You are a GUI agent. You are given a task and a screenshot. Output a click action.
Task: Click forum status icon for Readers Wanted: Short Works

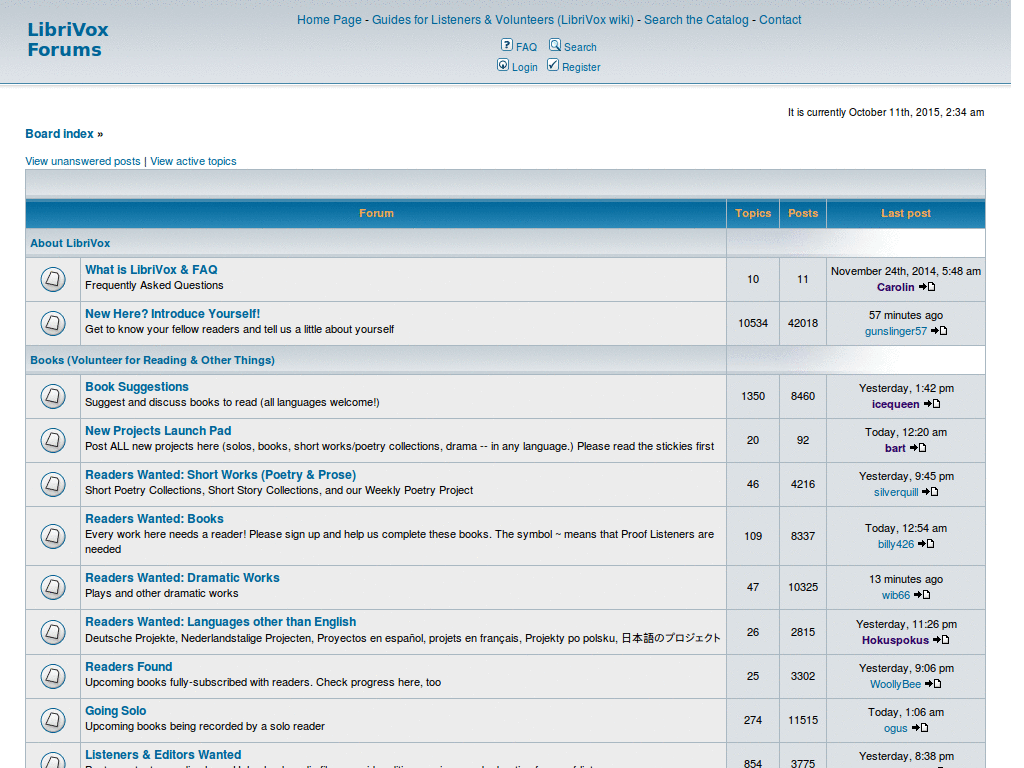(x=53, y=485)
